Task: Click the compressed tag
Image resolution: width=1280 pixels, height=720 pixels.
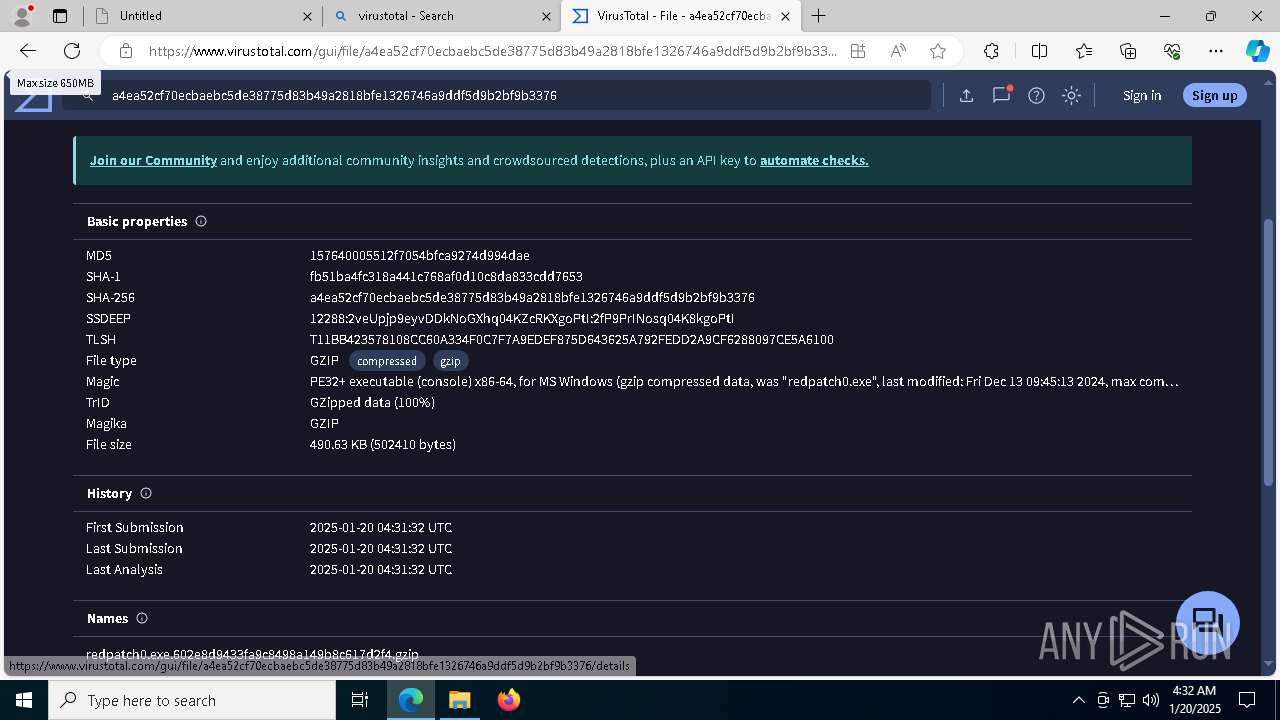Action: pyautogui.click(x=387, y=361)
